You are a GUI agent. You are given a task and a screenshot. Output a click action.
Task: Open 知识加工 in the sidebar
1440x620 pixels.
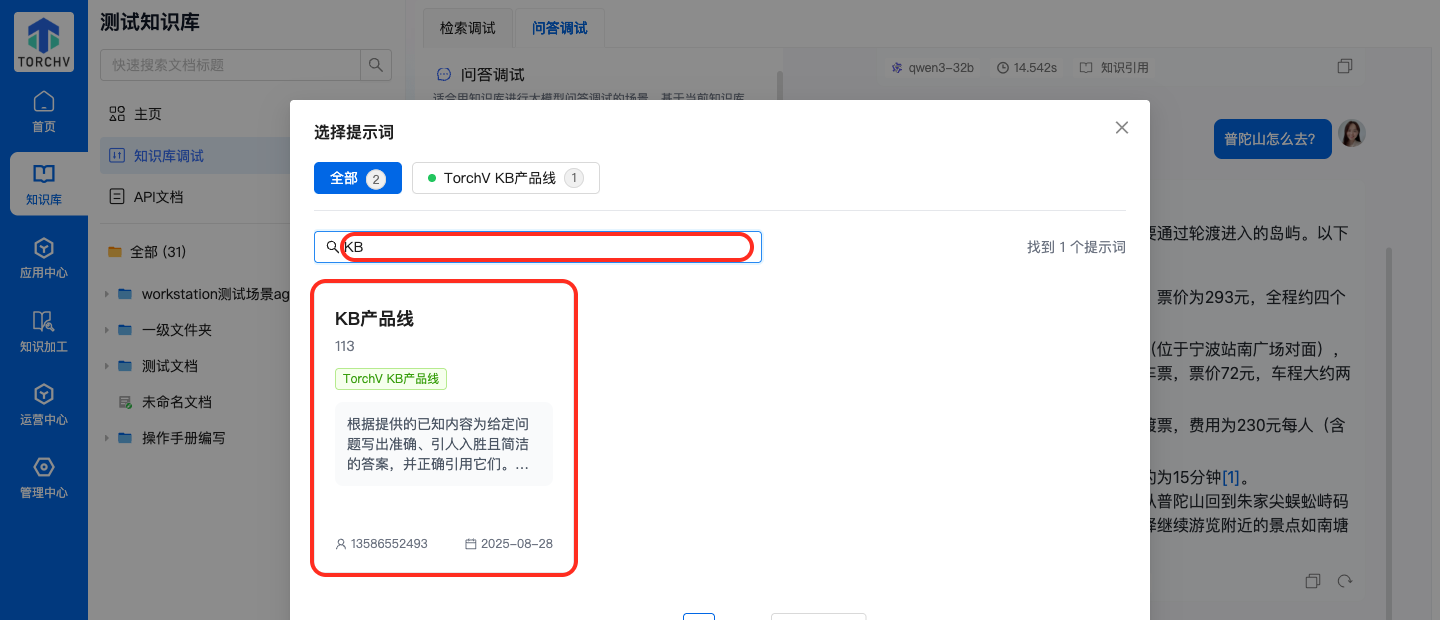coord(44,331)
